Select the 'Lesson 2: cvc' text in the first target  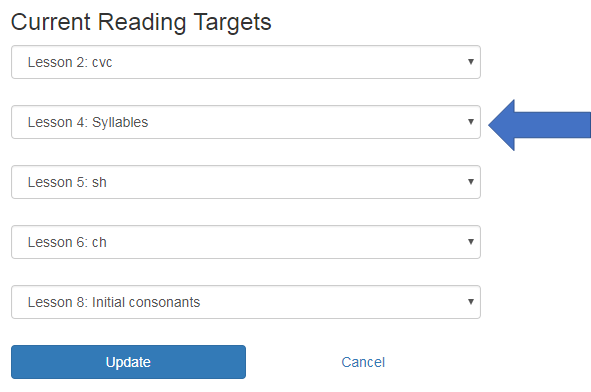[x=70, y=62]
